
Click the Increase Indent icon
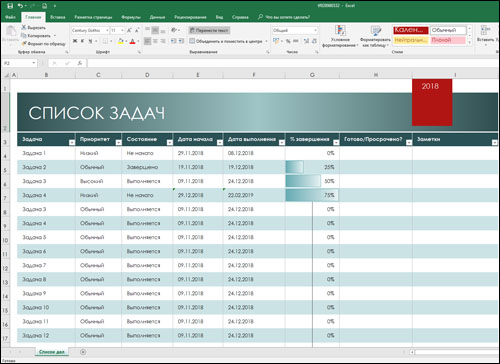(181, 41)
